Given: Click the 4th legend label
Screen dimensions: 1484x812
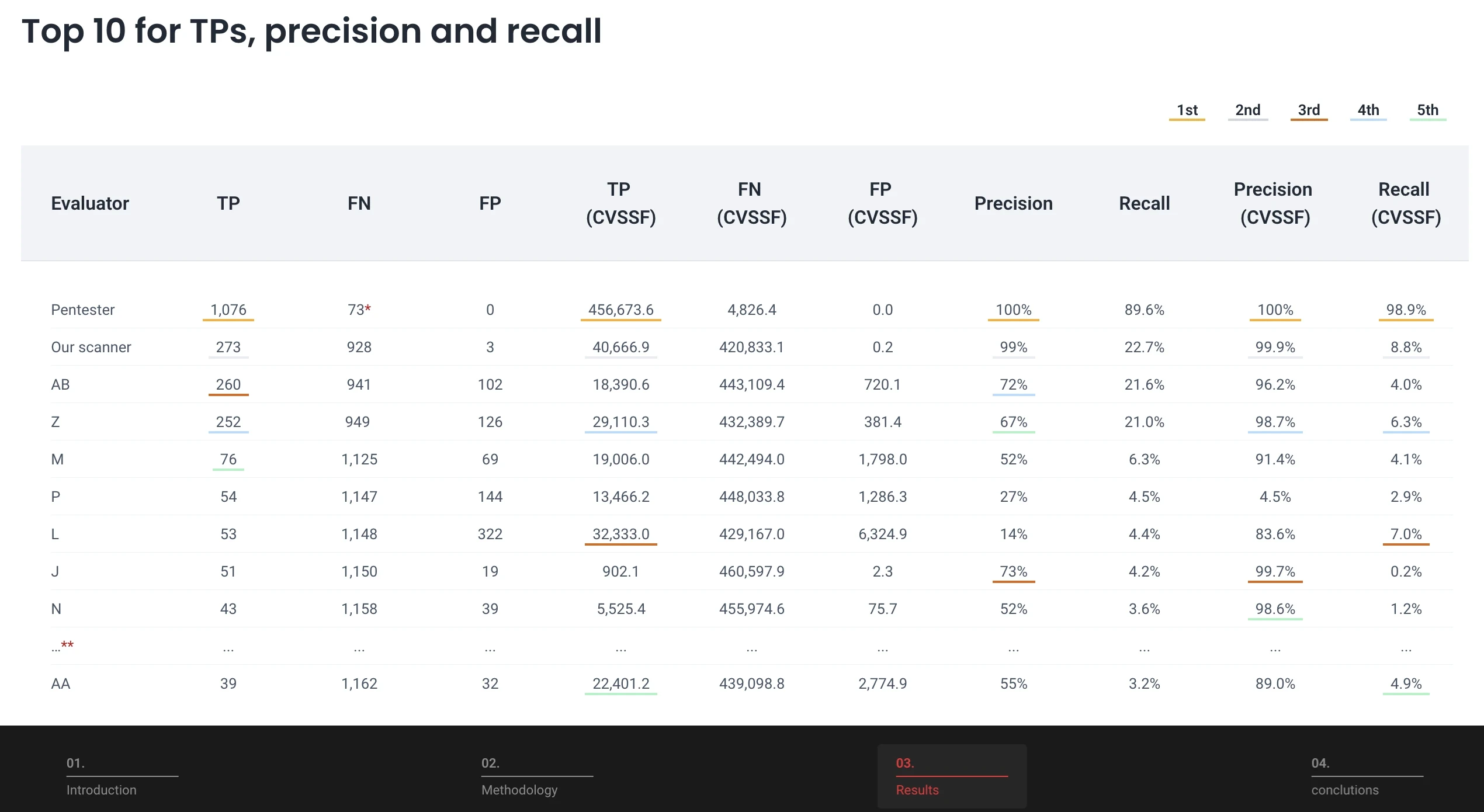Looking at the screenshot, I should [1368, 110].
